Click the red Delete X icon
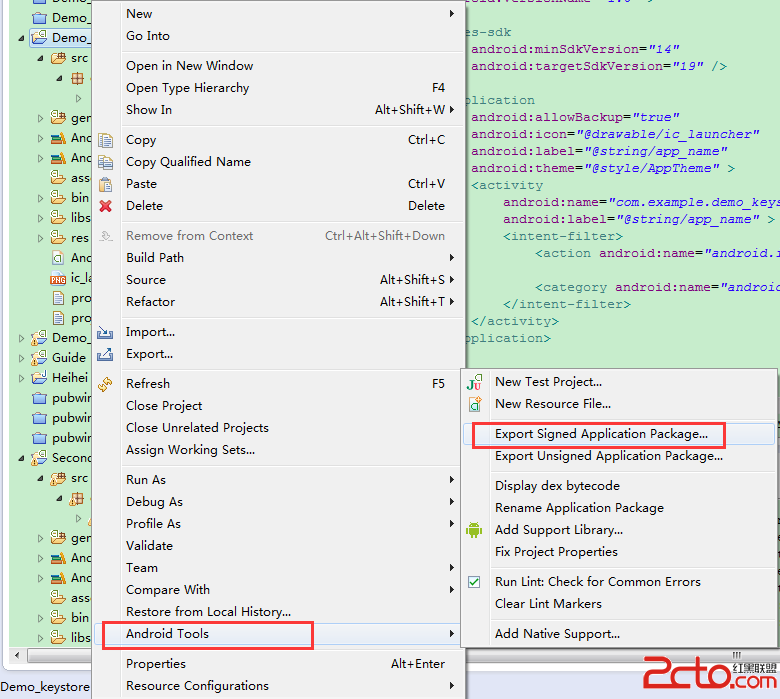Screen dimensions: 780x699 [105, 206]
